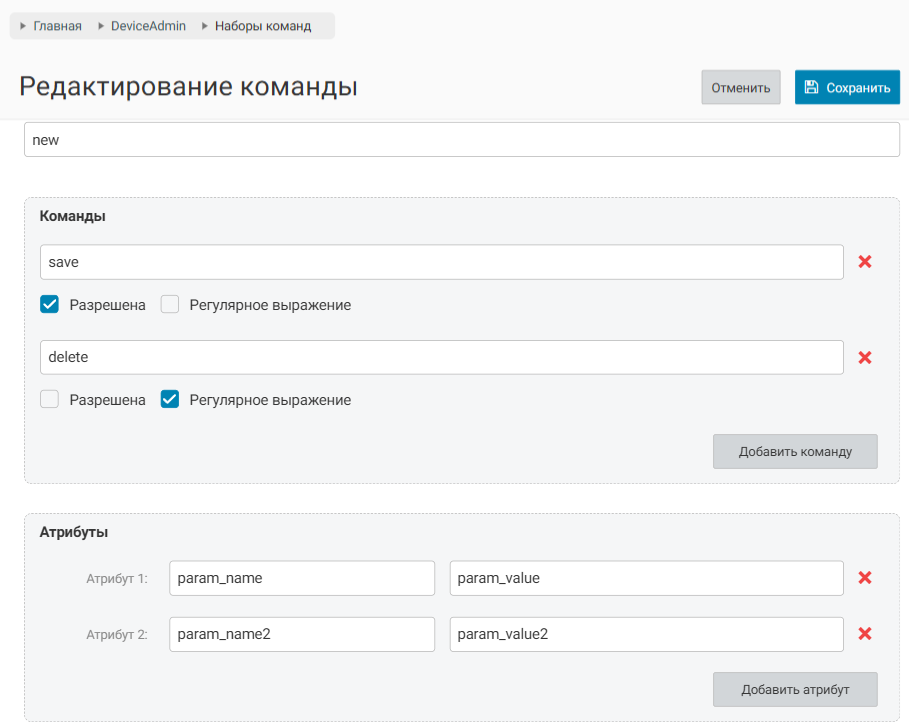Click the floppy disk icon on Сохранить
The width and height of the screenshot is (909, 722).
click(x=811, y=87)
